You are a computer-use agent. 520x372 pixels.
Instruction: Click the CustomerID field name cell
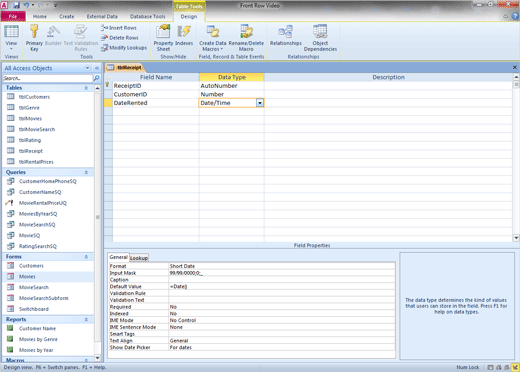point(156,94)
